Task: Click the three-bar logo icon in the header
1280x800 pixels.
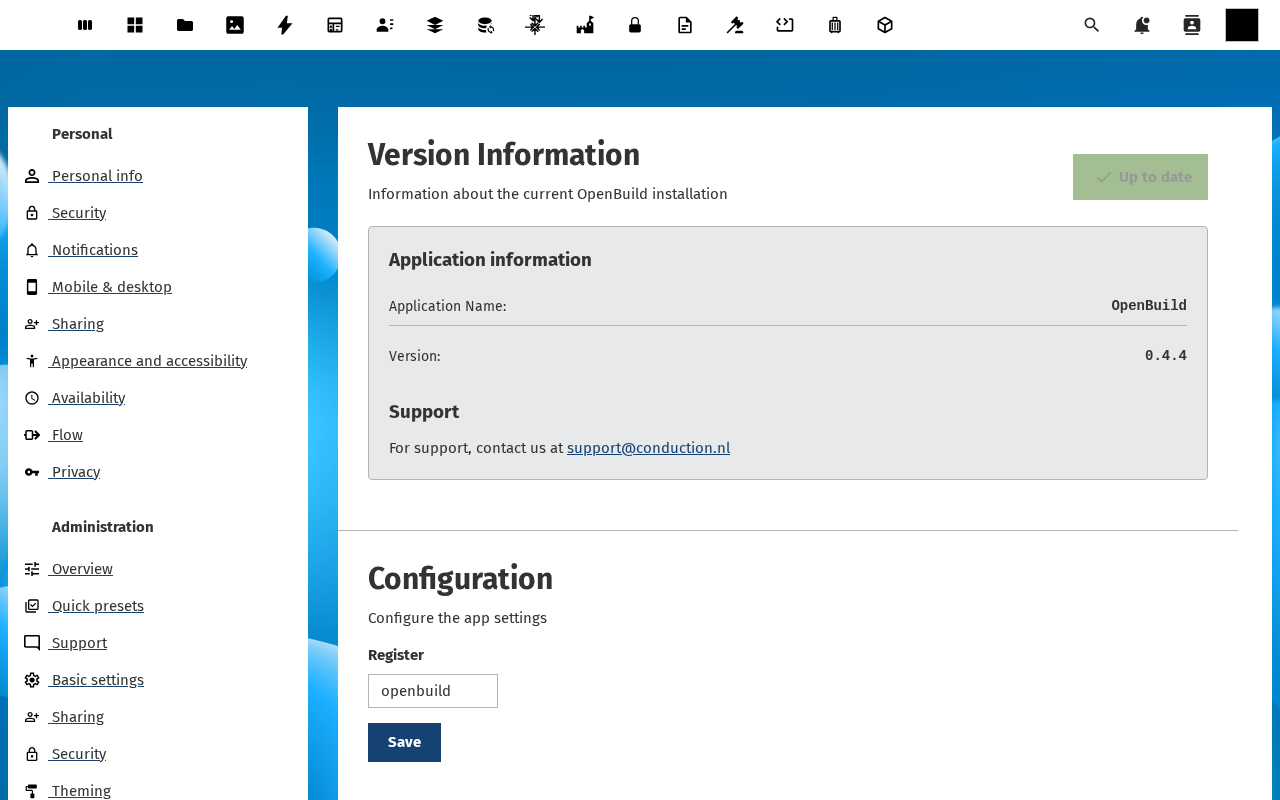Action: click(85, 25)
